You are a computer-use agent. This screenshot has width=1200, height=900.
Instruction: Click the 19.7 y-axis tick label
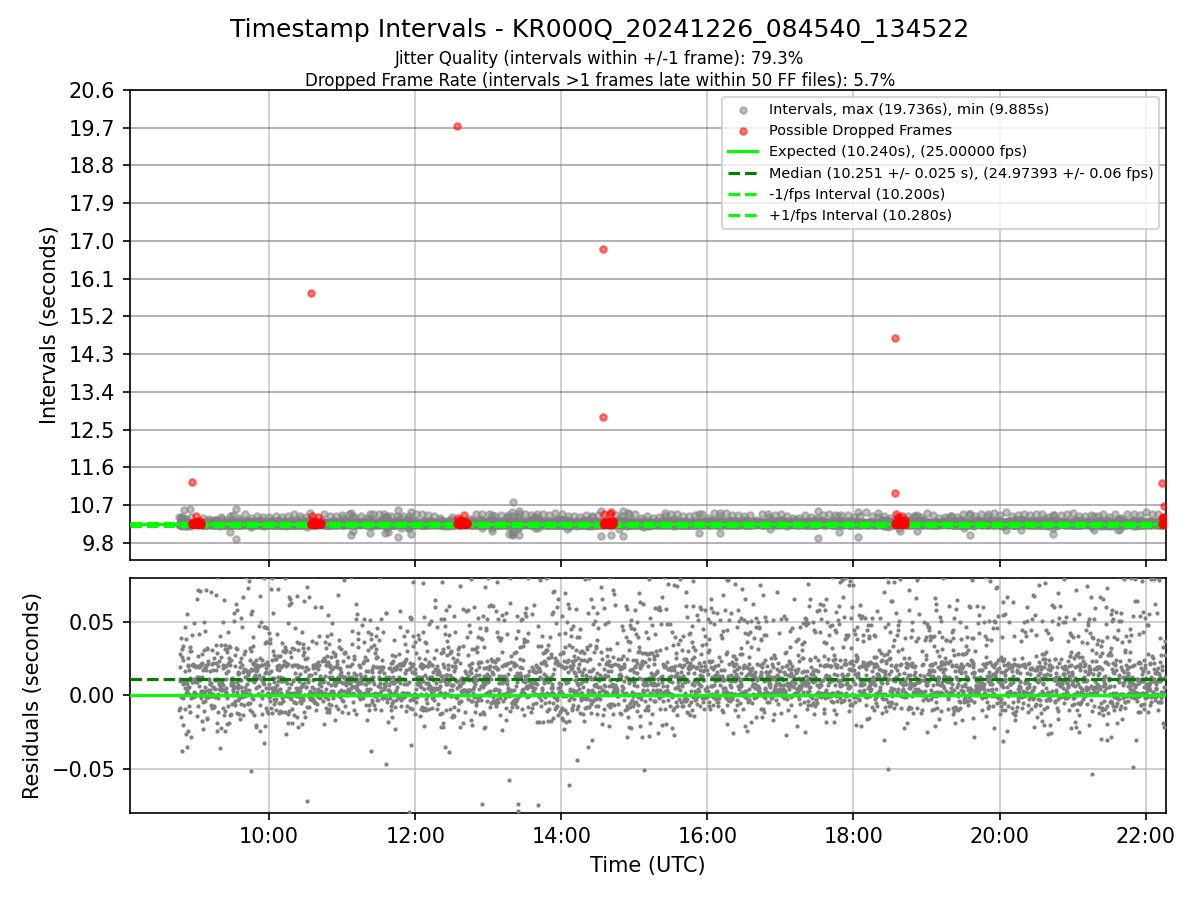(x=93, y=128)
